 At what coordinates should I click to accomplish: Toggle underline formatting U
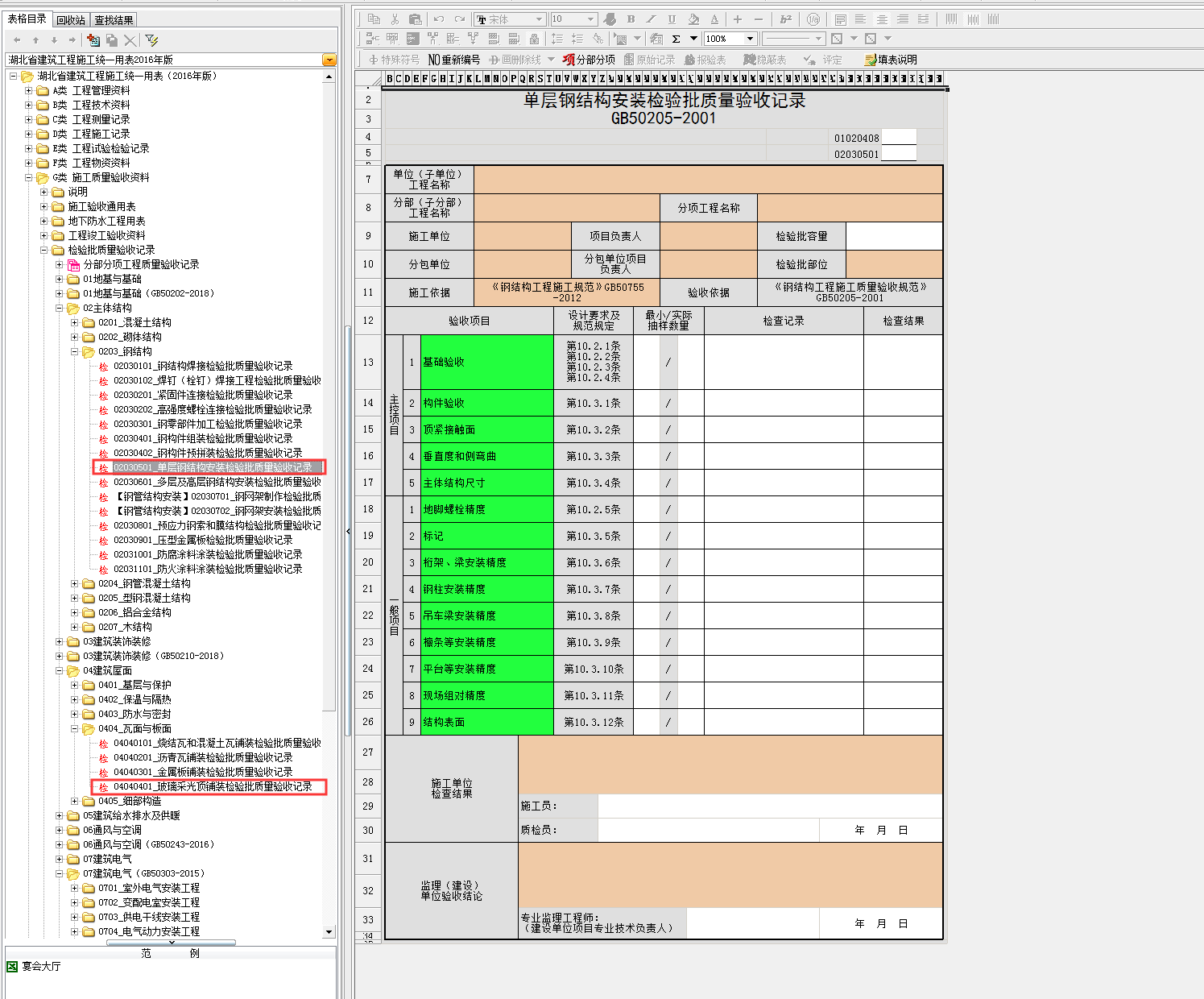(672, 19)
